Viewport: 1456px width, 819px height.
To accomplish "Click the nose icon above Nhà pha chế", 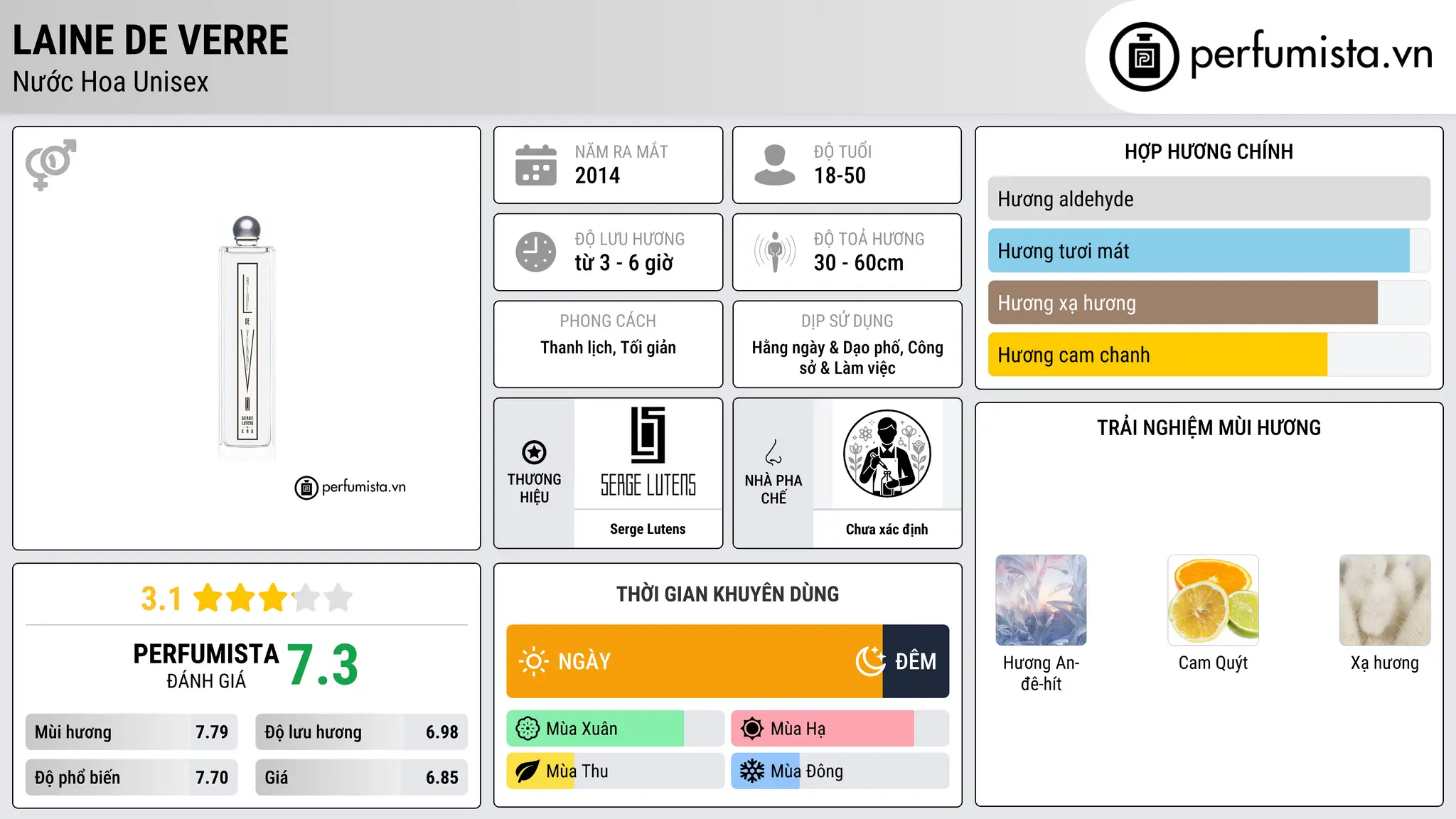I will [773, 452].
